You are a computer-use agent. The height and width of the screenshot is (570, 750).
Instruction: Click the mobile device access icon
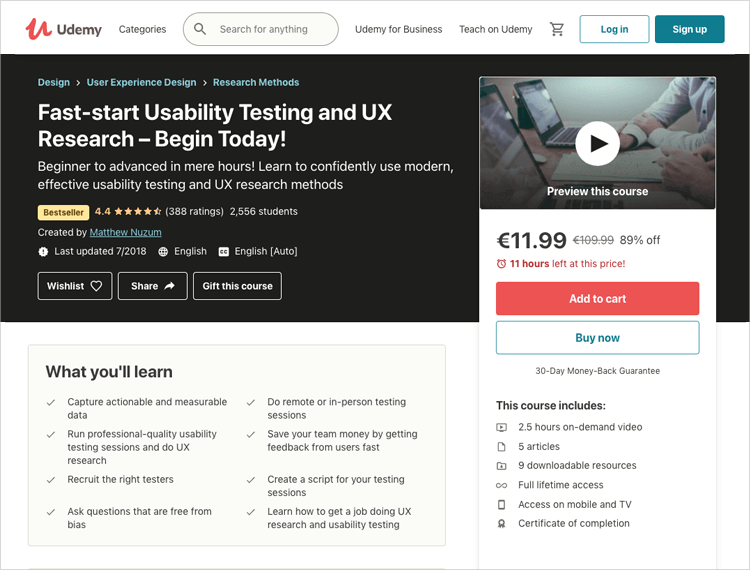pyautogui.click(x=501, y=504)
